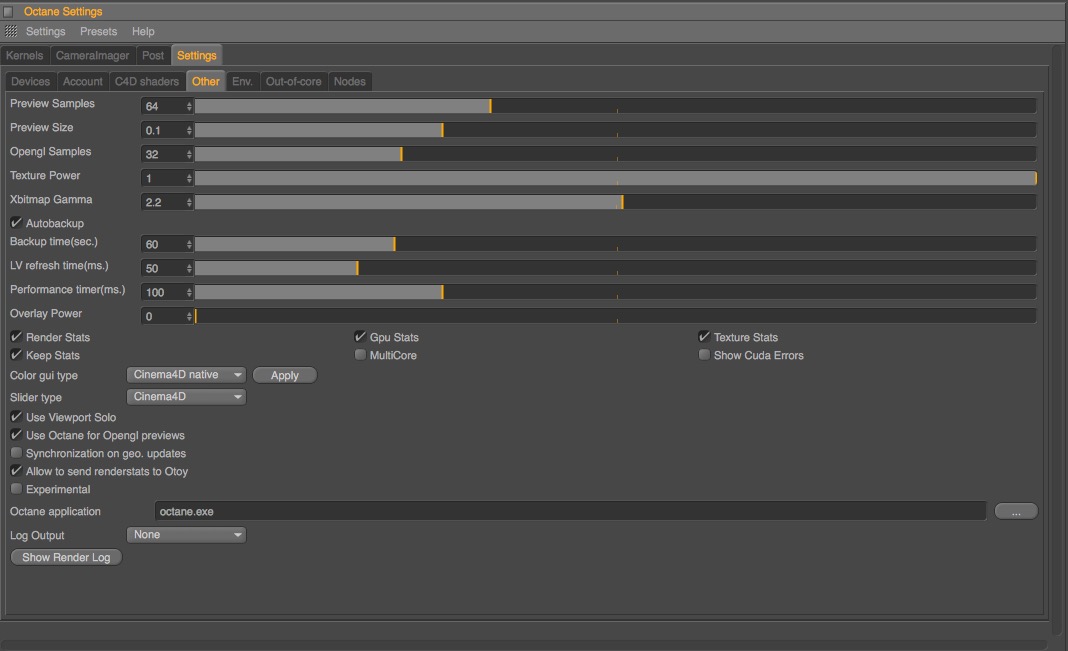
Task: Enable Show Cuda Errors checkbox
Action: tap(704, 355)
